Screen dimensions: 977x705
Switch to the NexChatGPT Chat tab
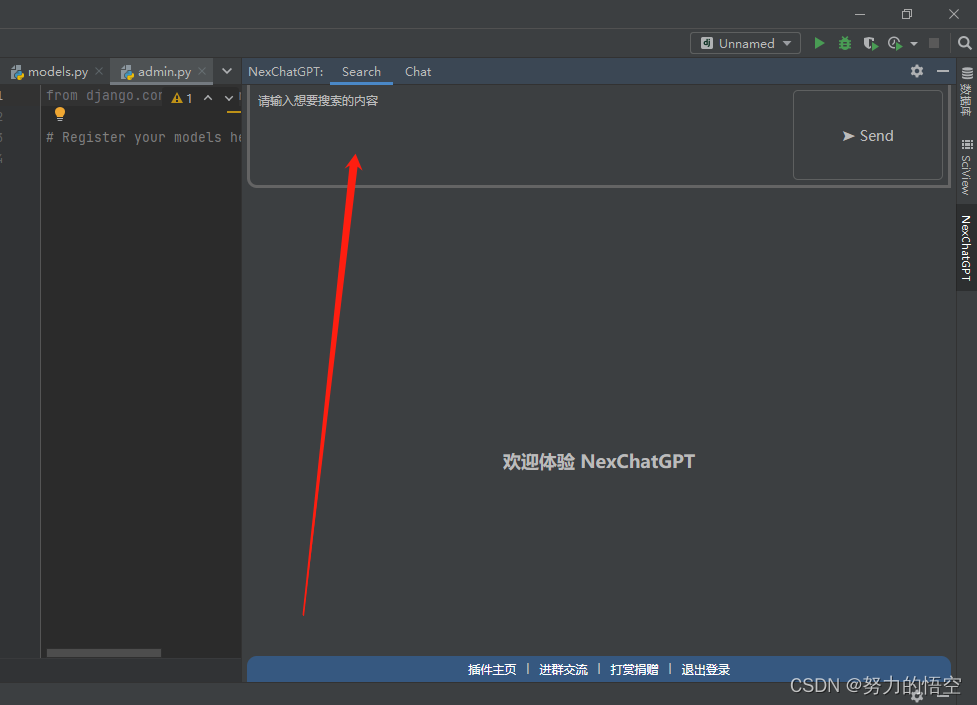[418, 72]
